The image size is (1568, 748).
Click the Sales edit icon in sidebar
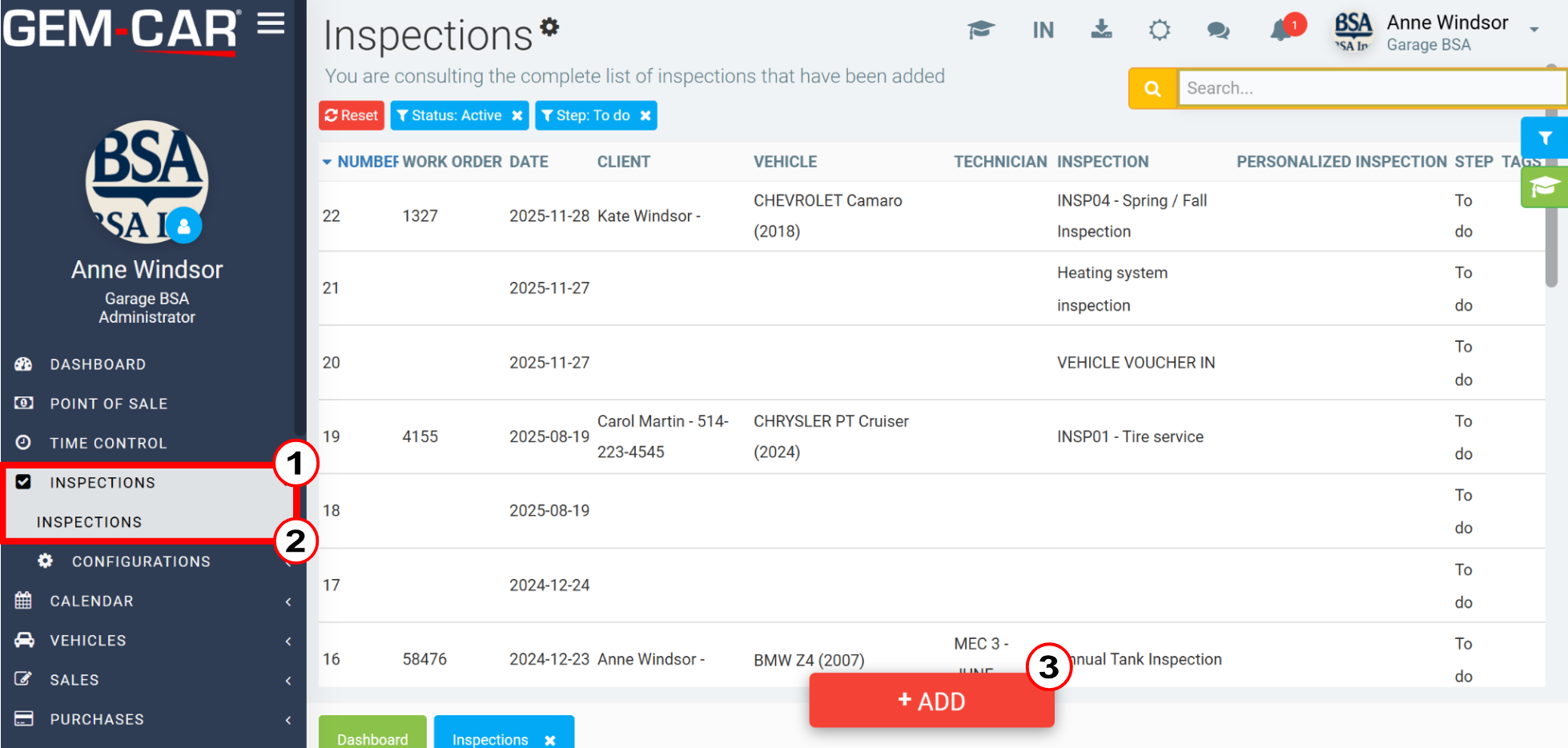tap(24, 678)
